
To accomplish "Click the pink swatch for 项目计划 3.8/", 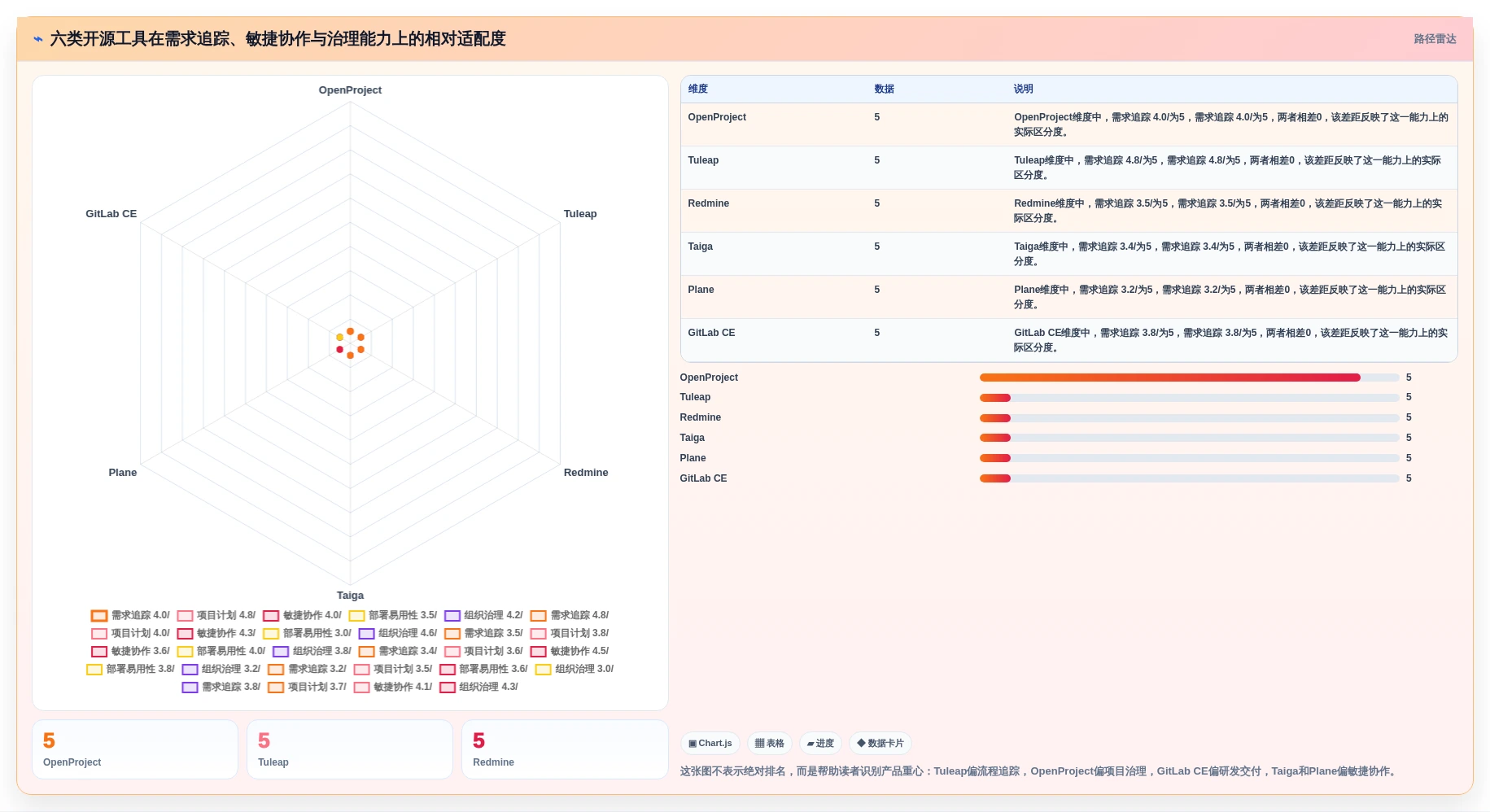I will click(539, 634).
